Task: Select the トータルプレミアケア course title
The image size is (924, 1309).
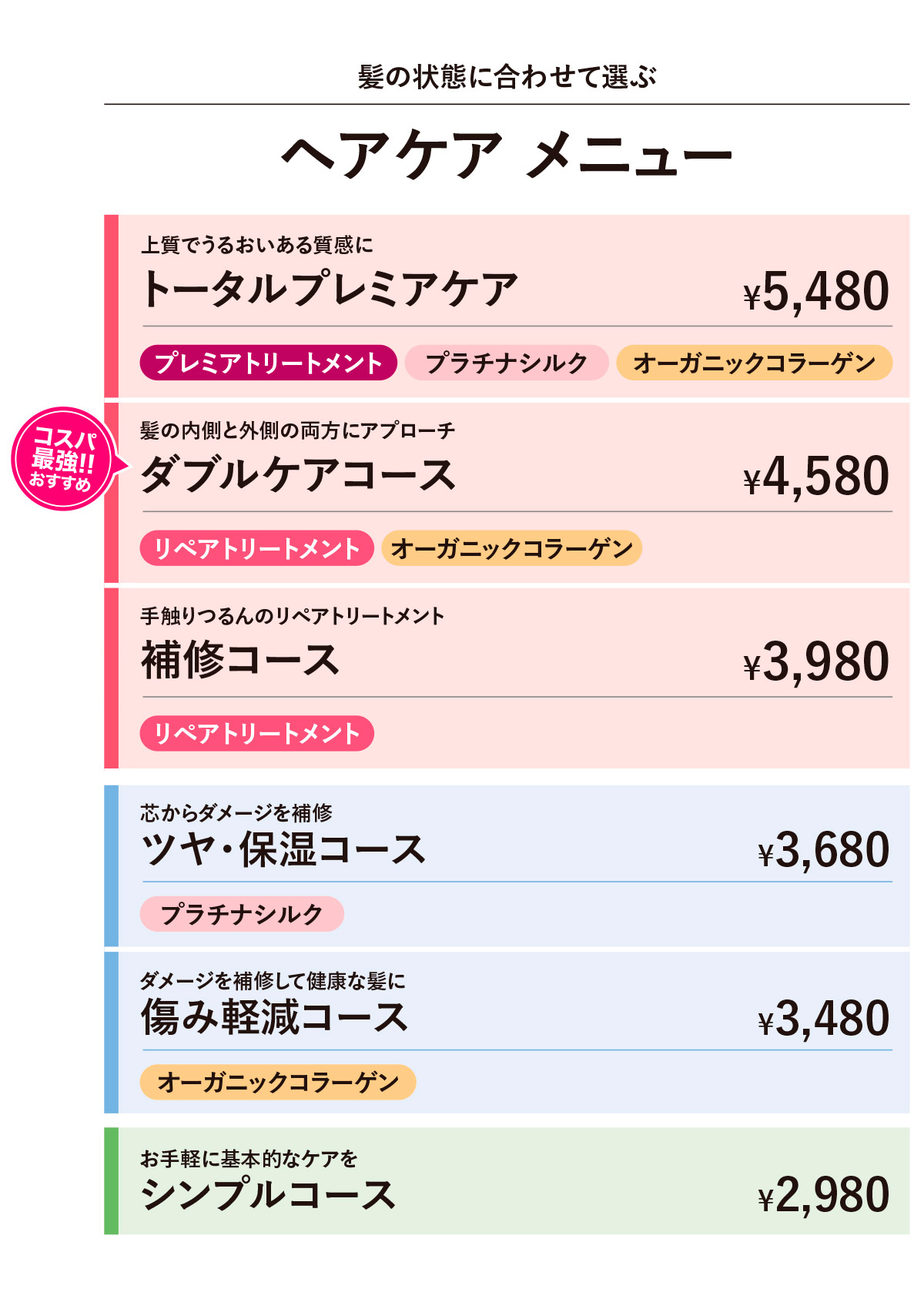Action: click(330, 290)
